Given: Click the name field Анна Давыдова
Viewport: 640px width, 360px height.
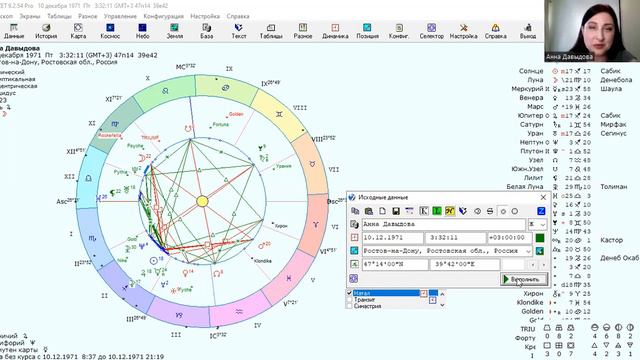Looking at the screenshot, I should tap(443, 224).
